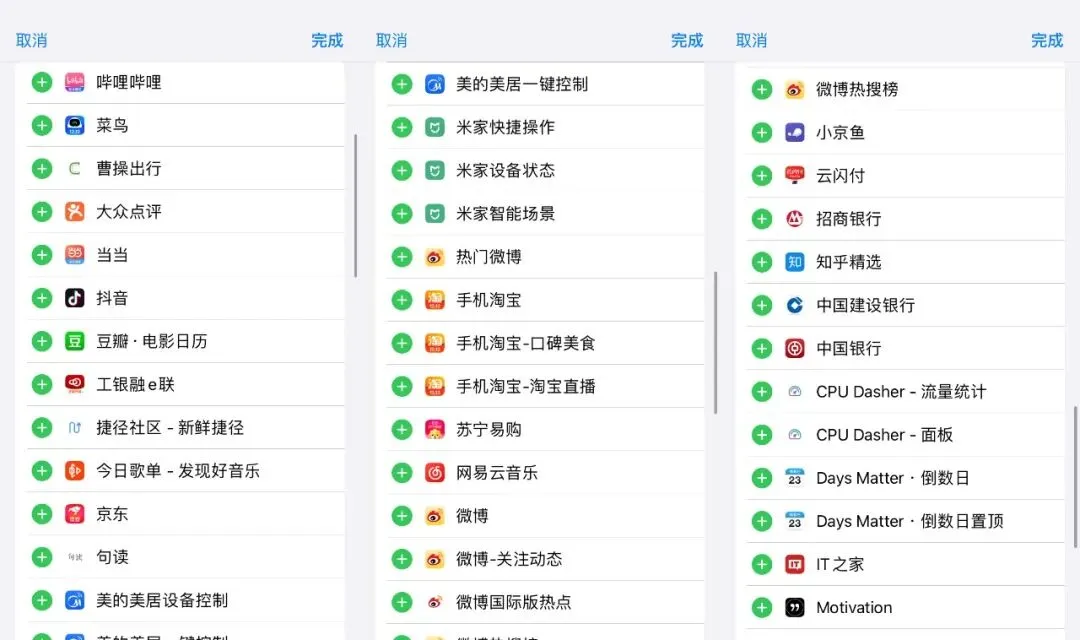
Task: Select the 当当 row label
Action: [112, 255]
